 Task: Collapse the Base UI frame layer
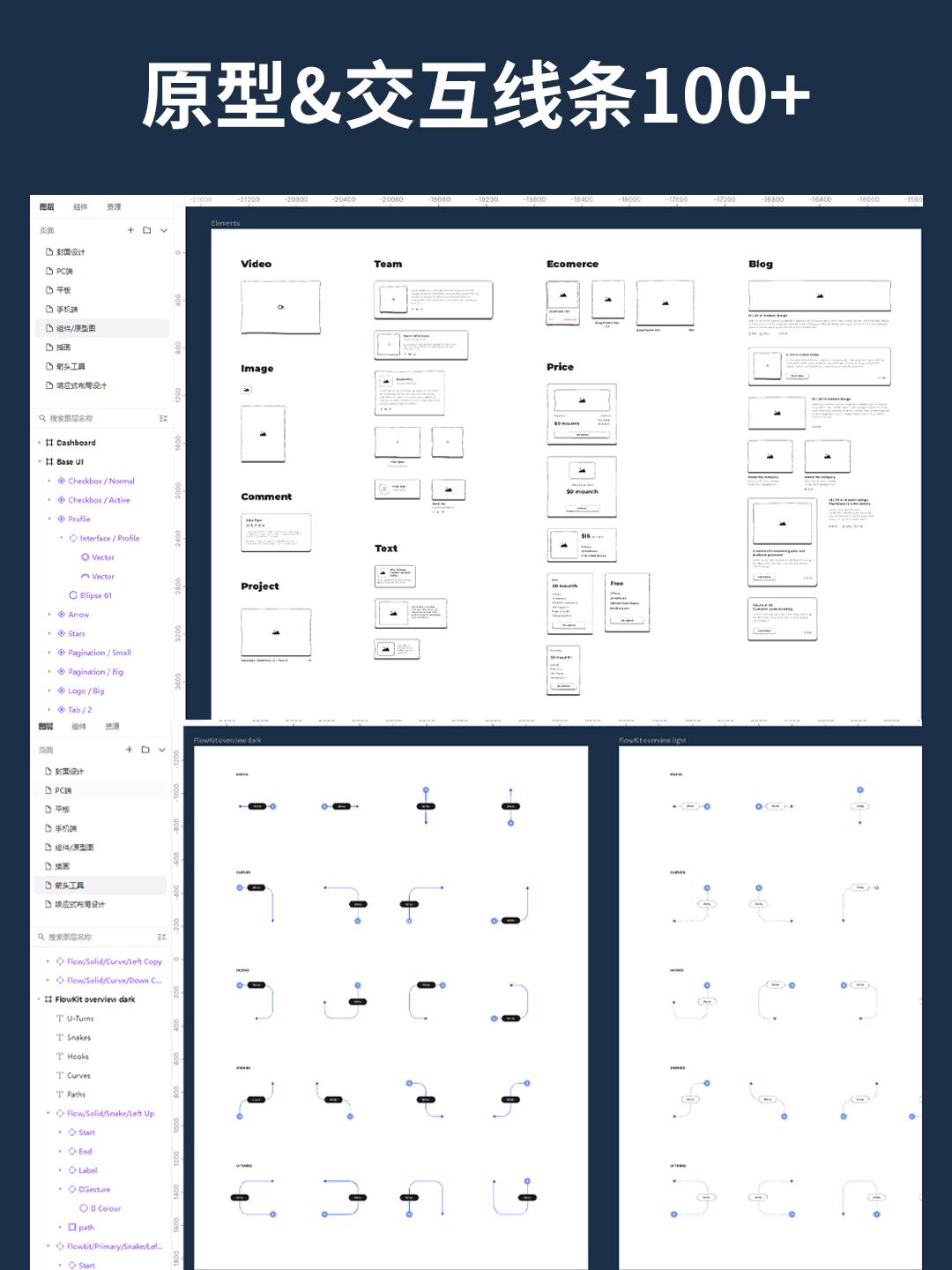pos(40,462)
